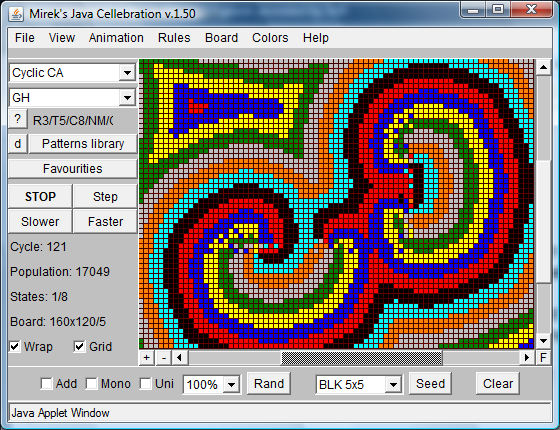The width and height of the screenshot is (560, 430).
Task: Open the Rules menu
Action: coord(174,38)
